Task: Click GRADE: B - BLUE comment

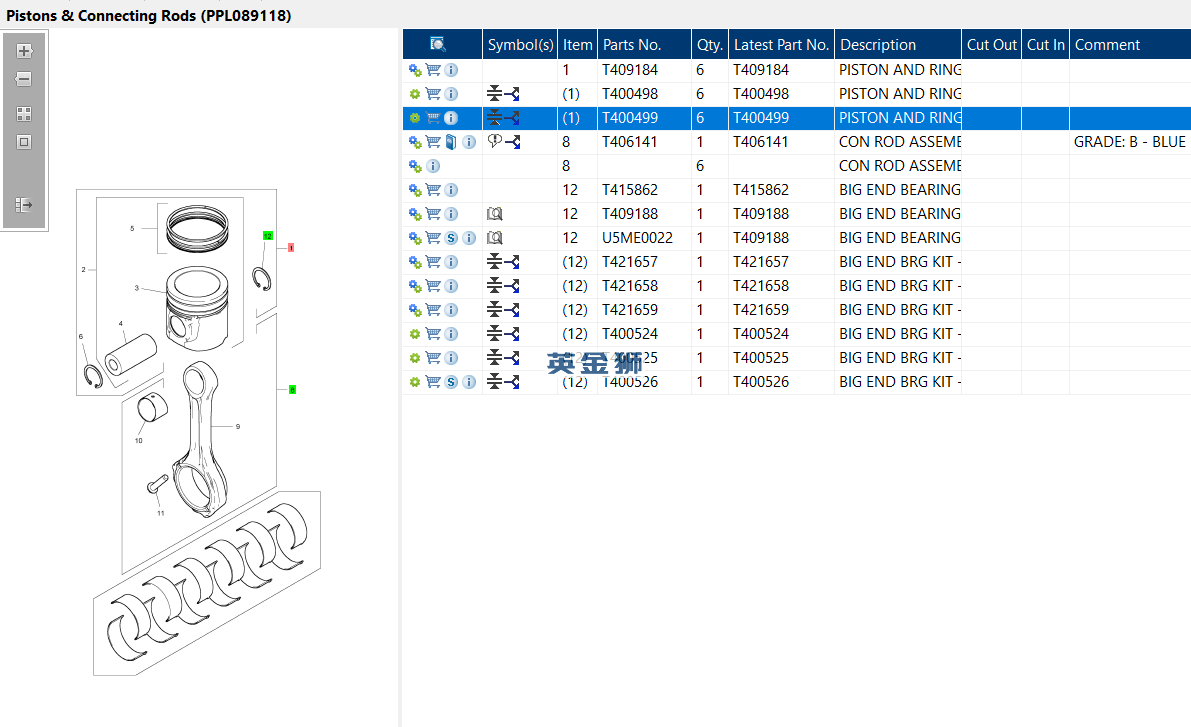Action: click(1129, 142)
